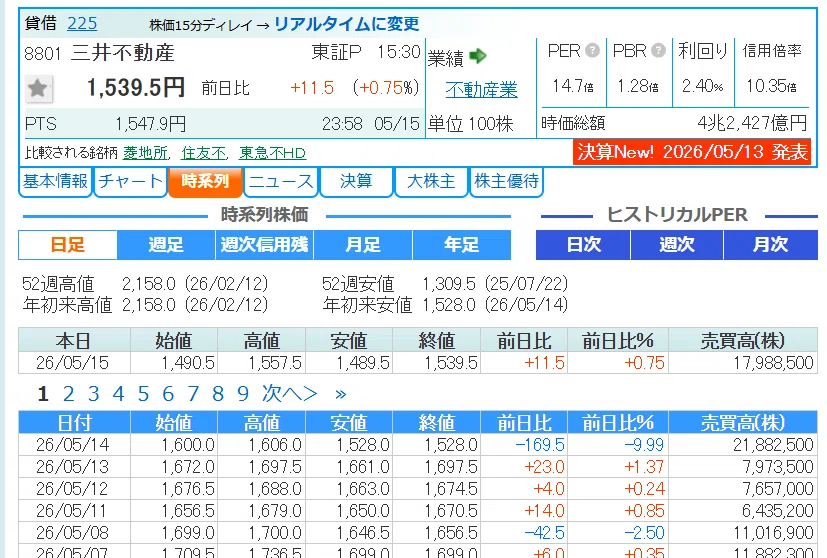
Task: Open compared stock 東急不HD
Action: 272,153
